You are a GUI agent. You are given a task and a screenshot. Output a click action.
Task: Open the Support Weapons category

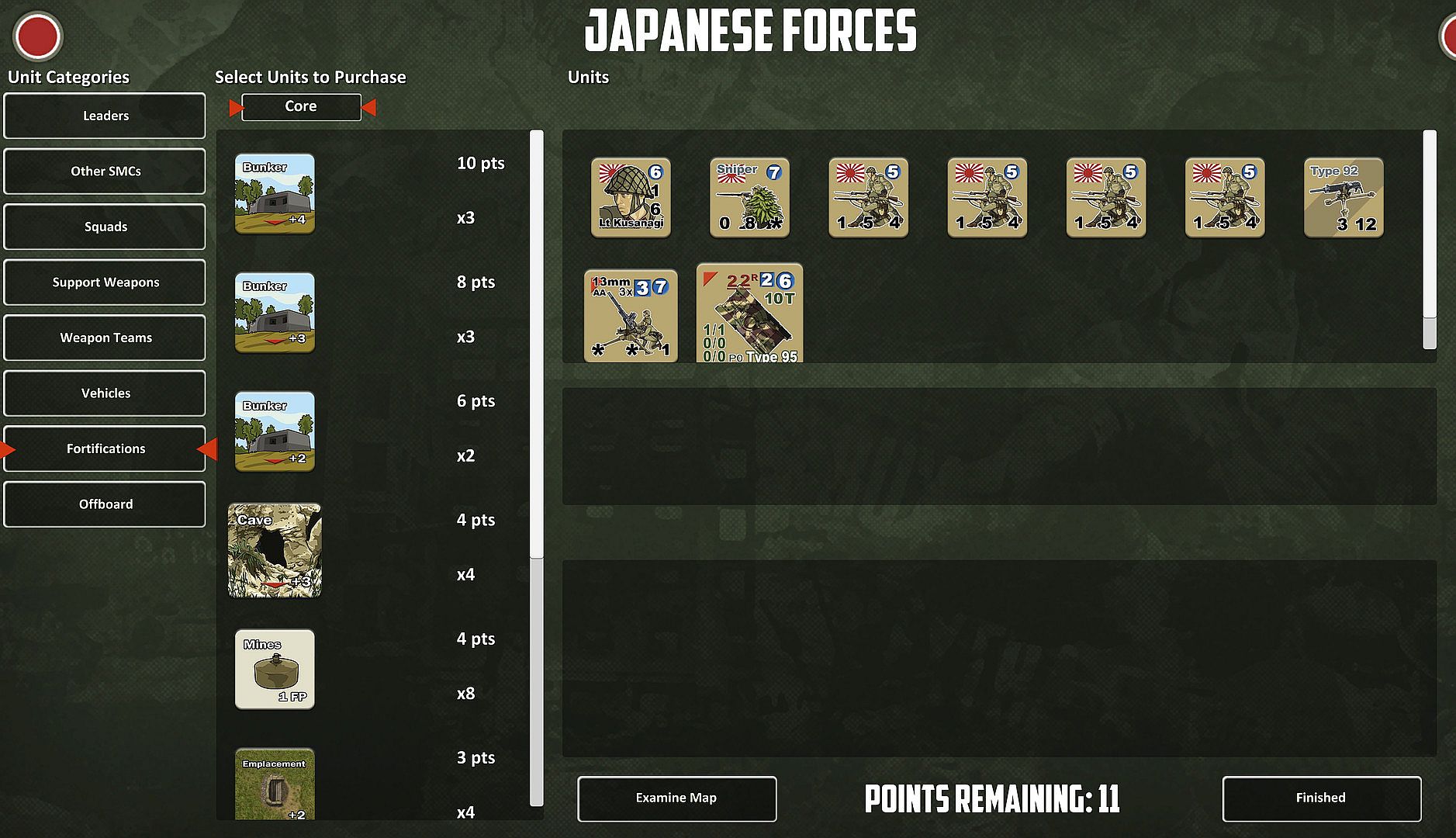(x=105, y=282)
